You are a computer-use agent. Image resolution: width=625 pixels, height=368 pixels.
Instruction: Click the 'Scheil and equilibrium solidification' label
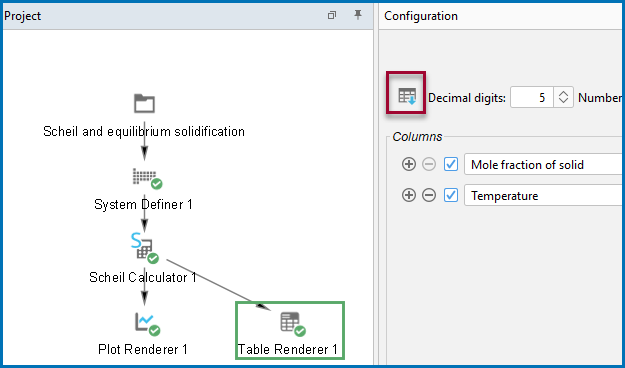click(144, 131)
